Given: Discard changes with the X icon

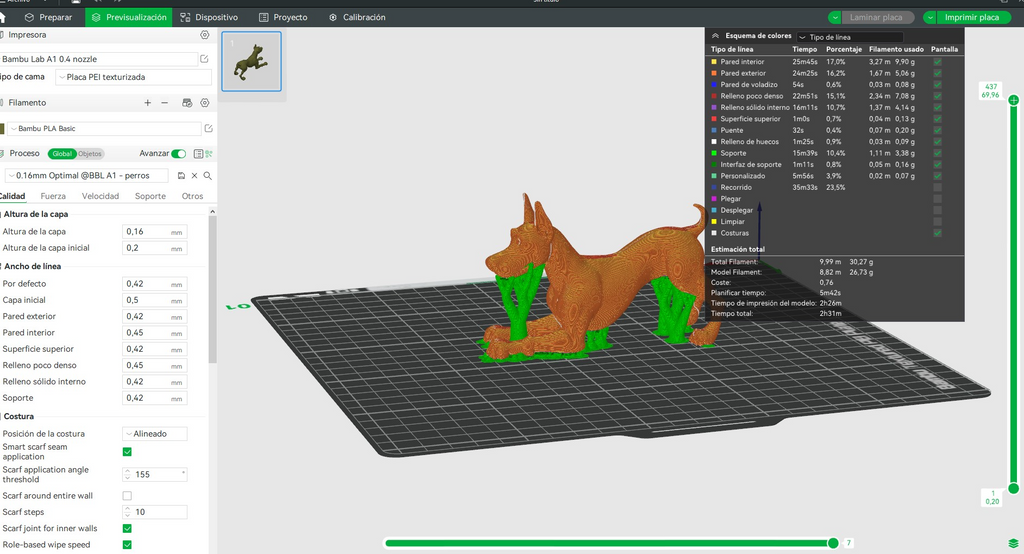Looking at the screenshot, I should click(194, 176).
